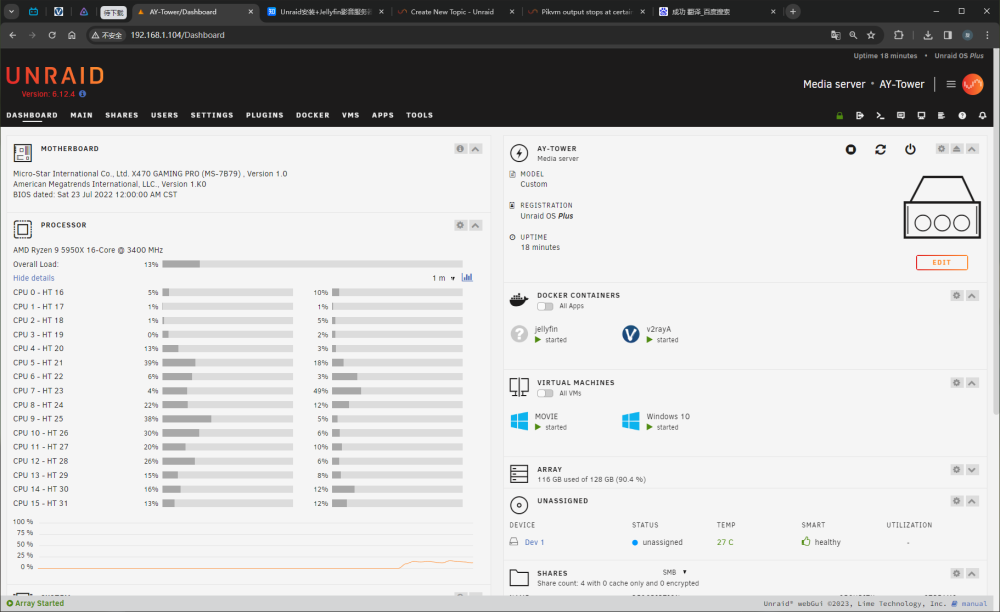Image resolution: width=1000 pixels, height=612 pixels.
Task: Open Processor tile settings gear
Action: pyautogui.click(x=460, y=225)
